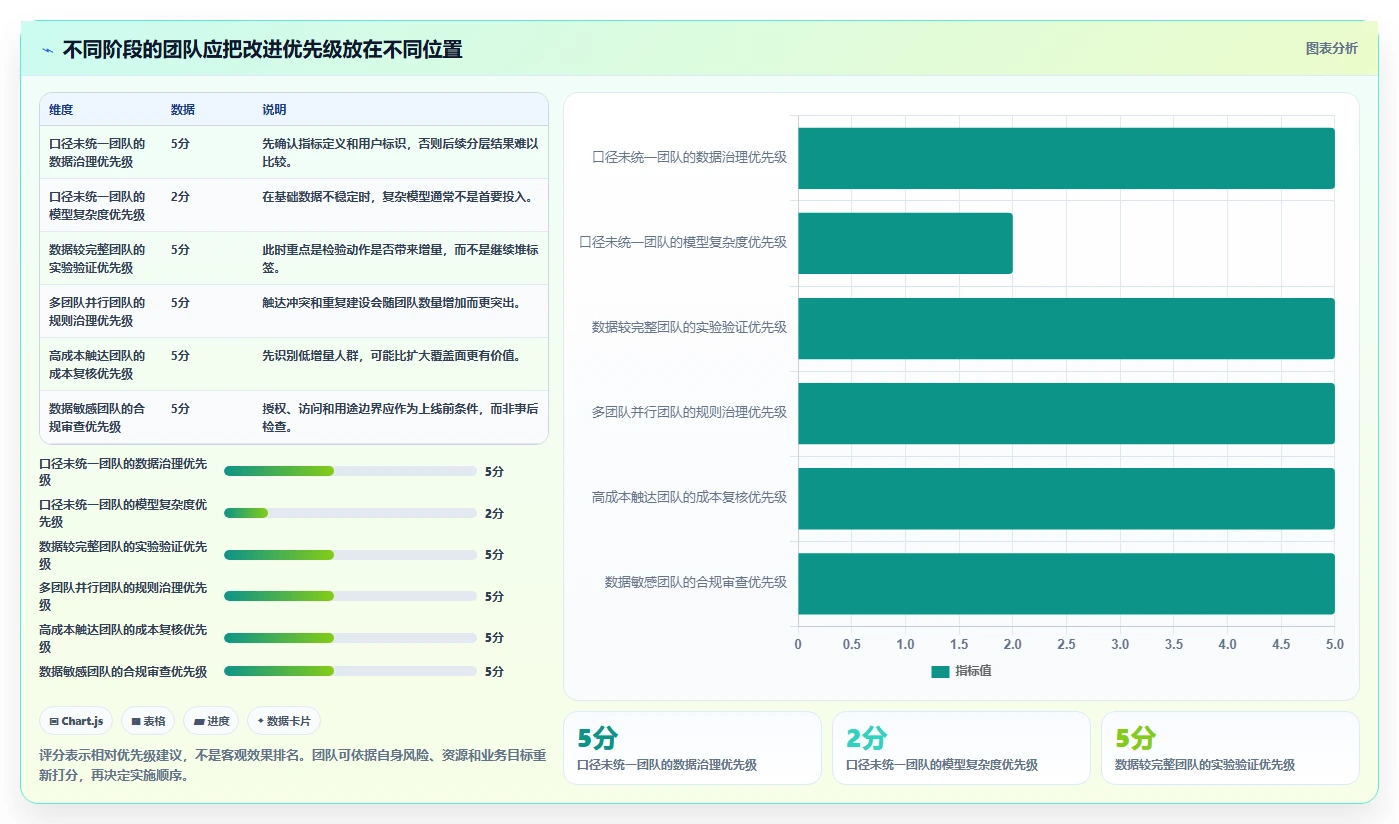Click chart bar for 口径未统一团队的数据治理优先级
The width and height of the screenshot is (1399, 824).
tap(1066, 158)
